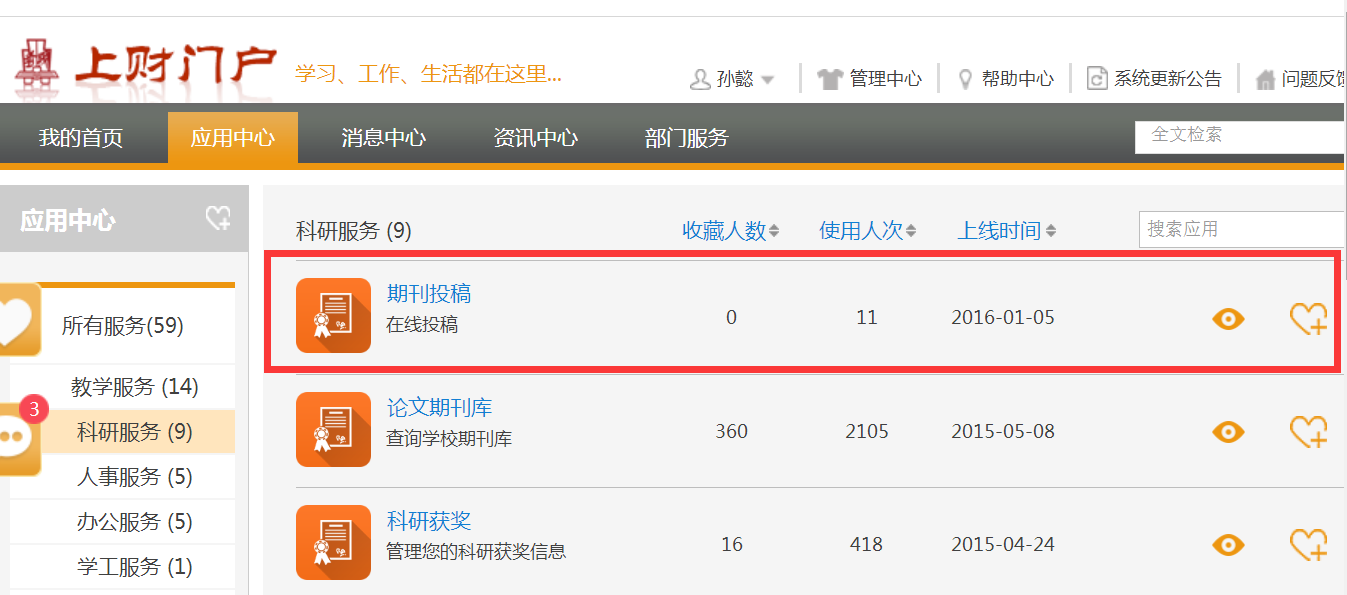Image resolution: width=1347 pixels, height=595 pixels.
Task: Open chat bubble with 3 notifications
Action: (17, 438)
